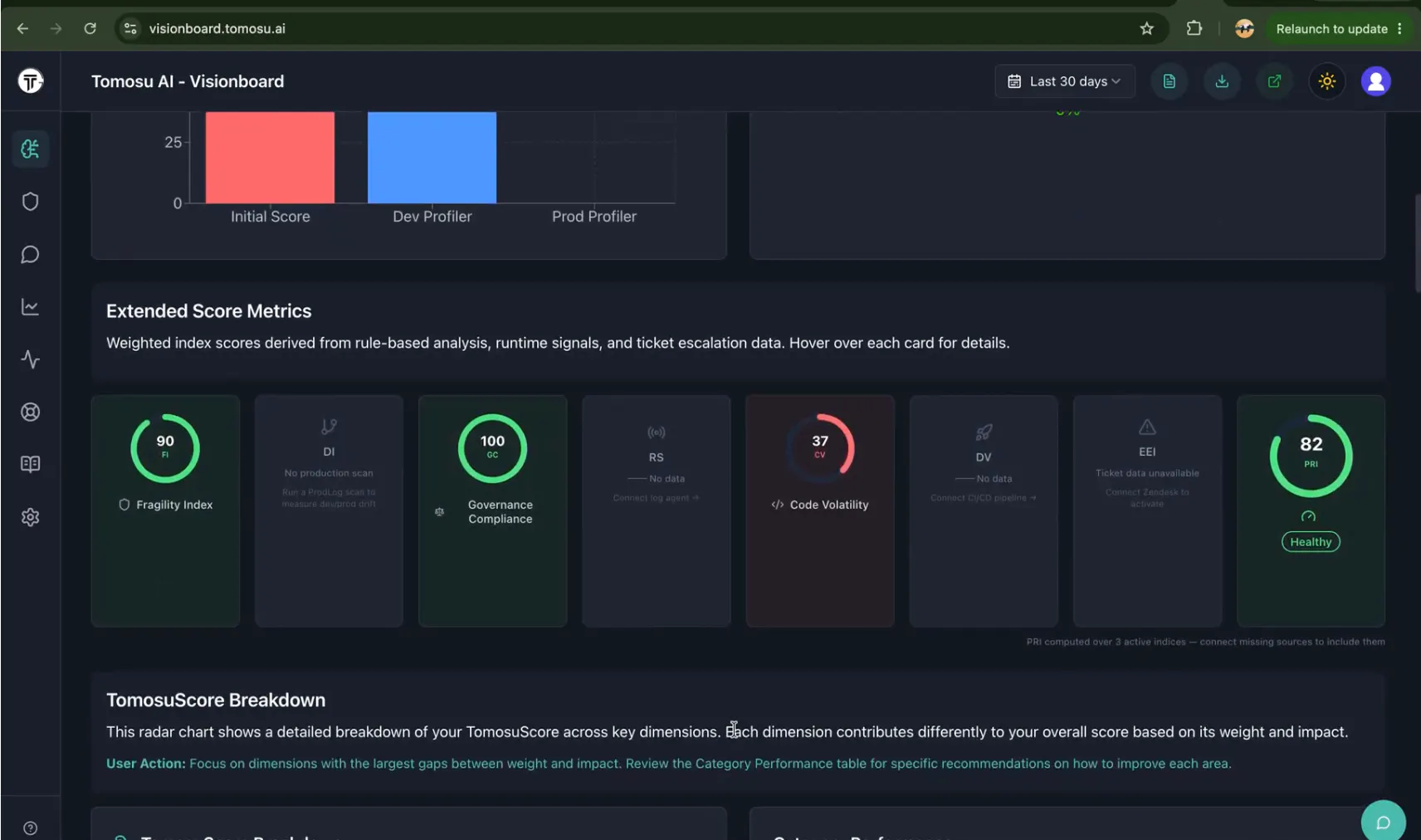Click the Healthy status badge

click(x=1311, y=542)
